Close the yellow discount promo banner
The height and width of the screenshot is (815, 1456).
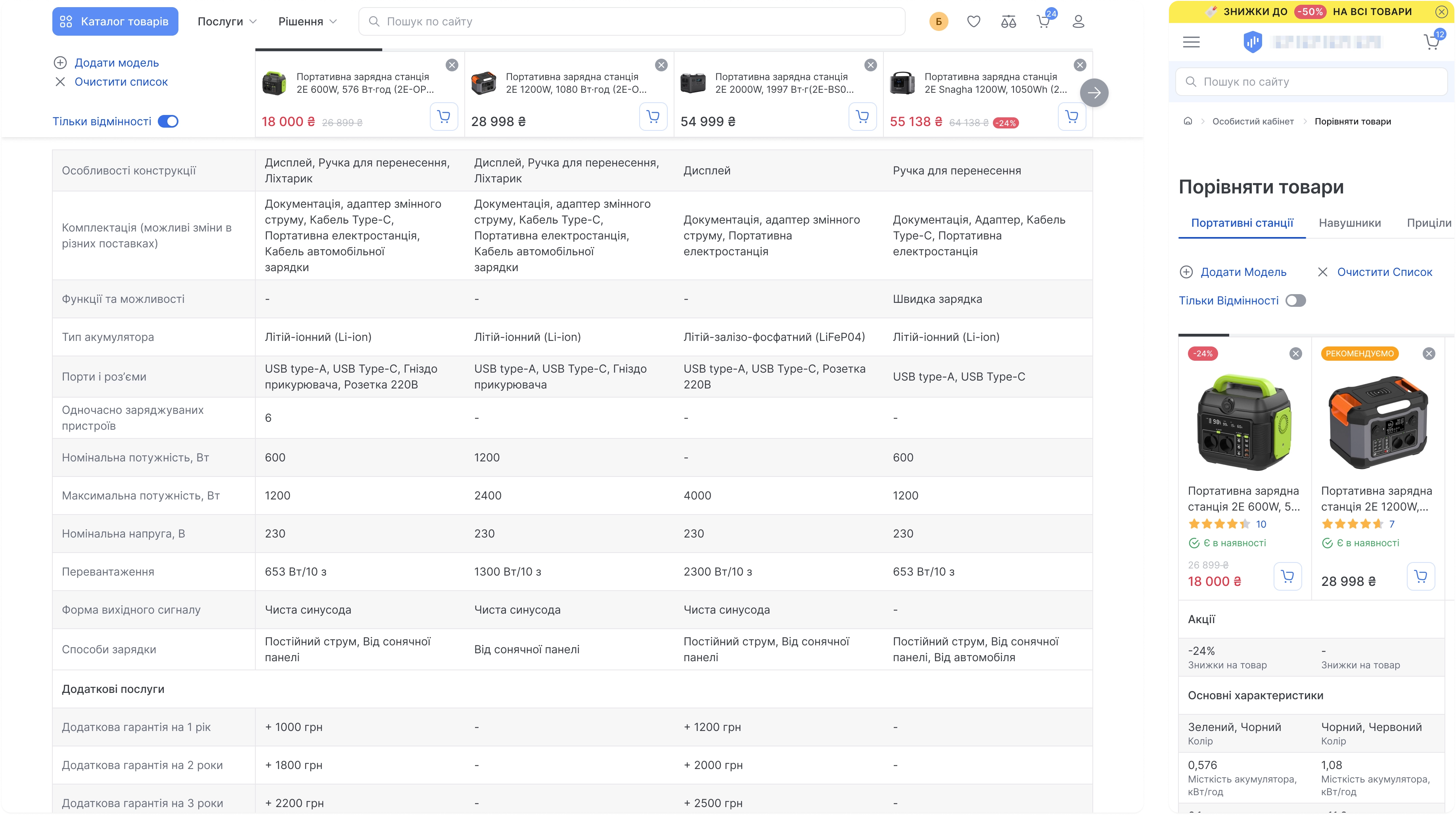click(x=1441, y=11)
